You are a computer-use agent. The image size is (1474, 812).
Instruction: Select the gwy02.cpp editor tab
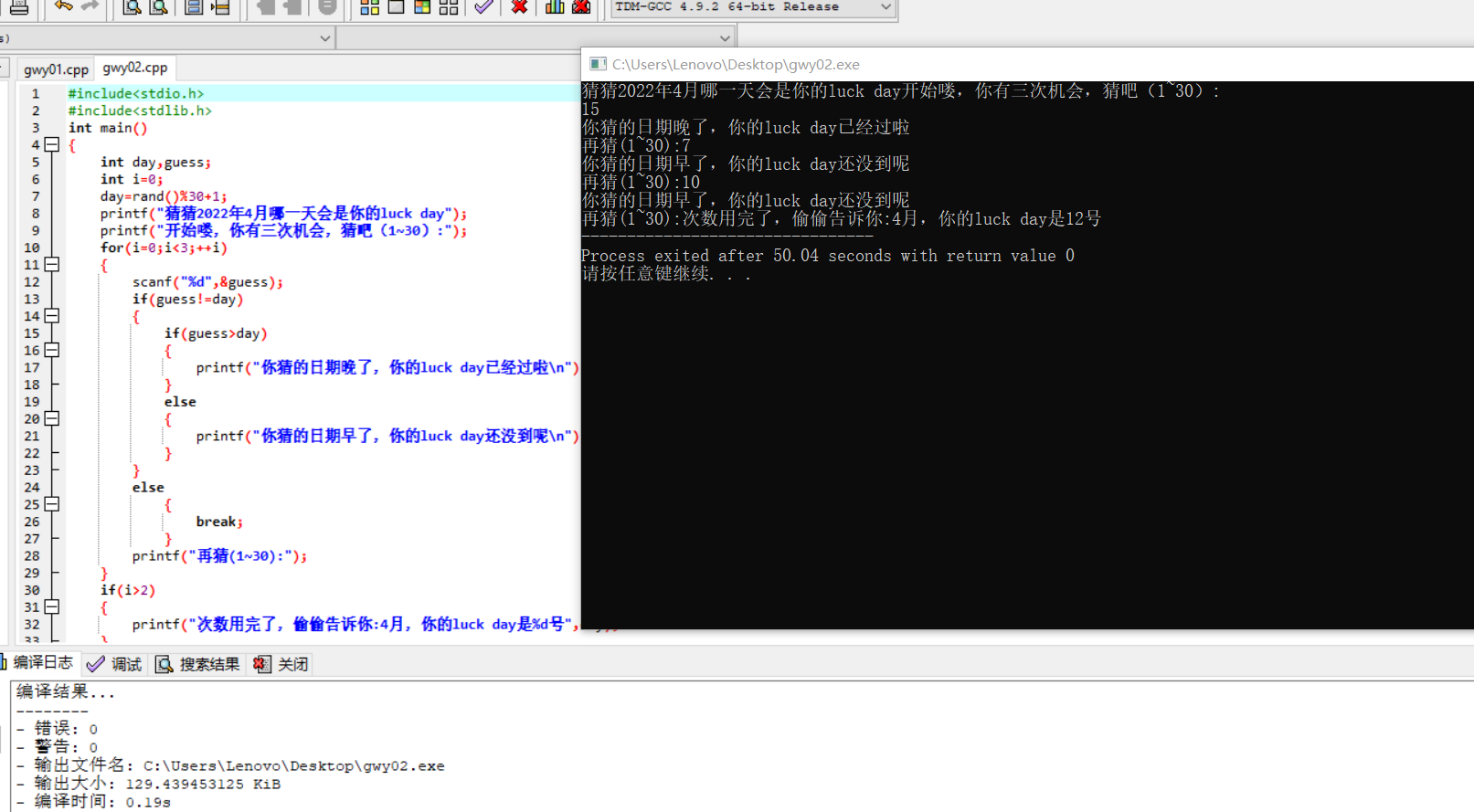tap(135, 68)
